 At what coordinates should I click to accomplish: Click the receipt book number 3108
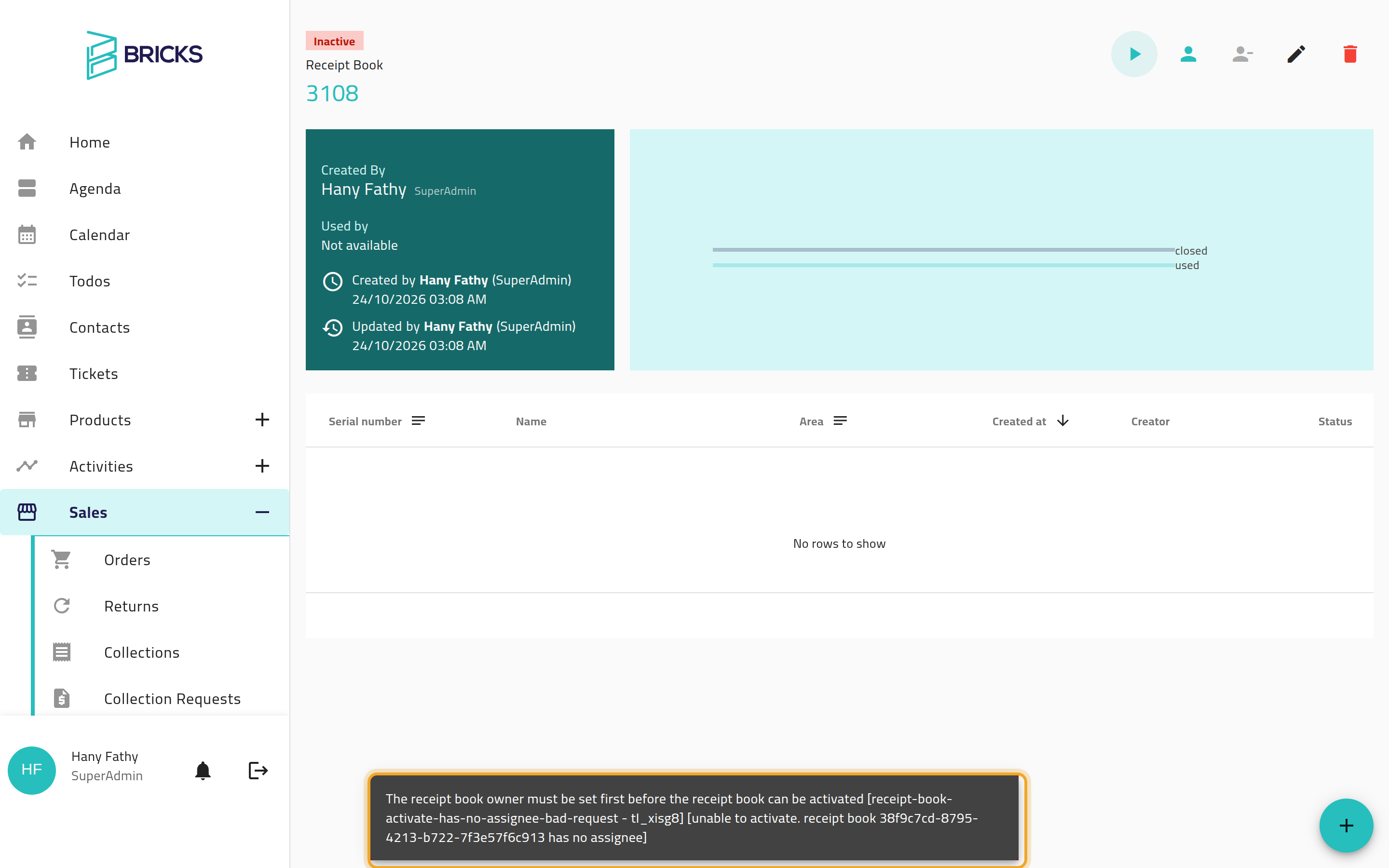tap(332, 93)
